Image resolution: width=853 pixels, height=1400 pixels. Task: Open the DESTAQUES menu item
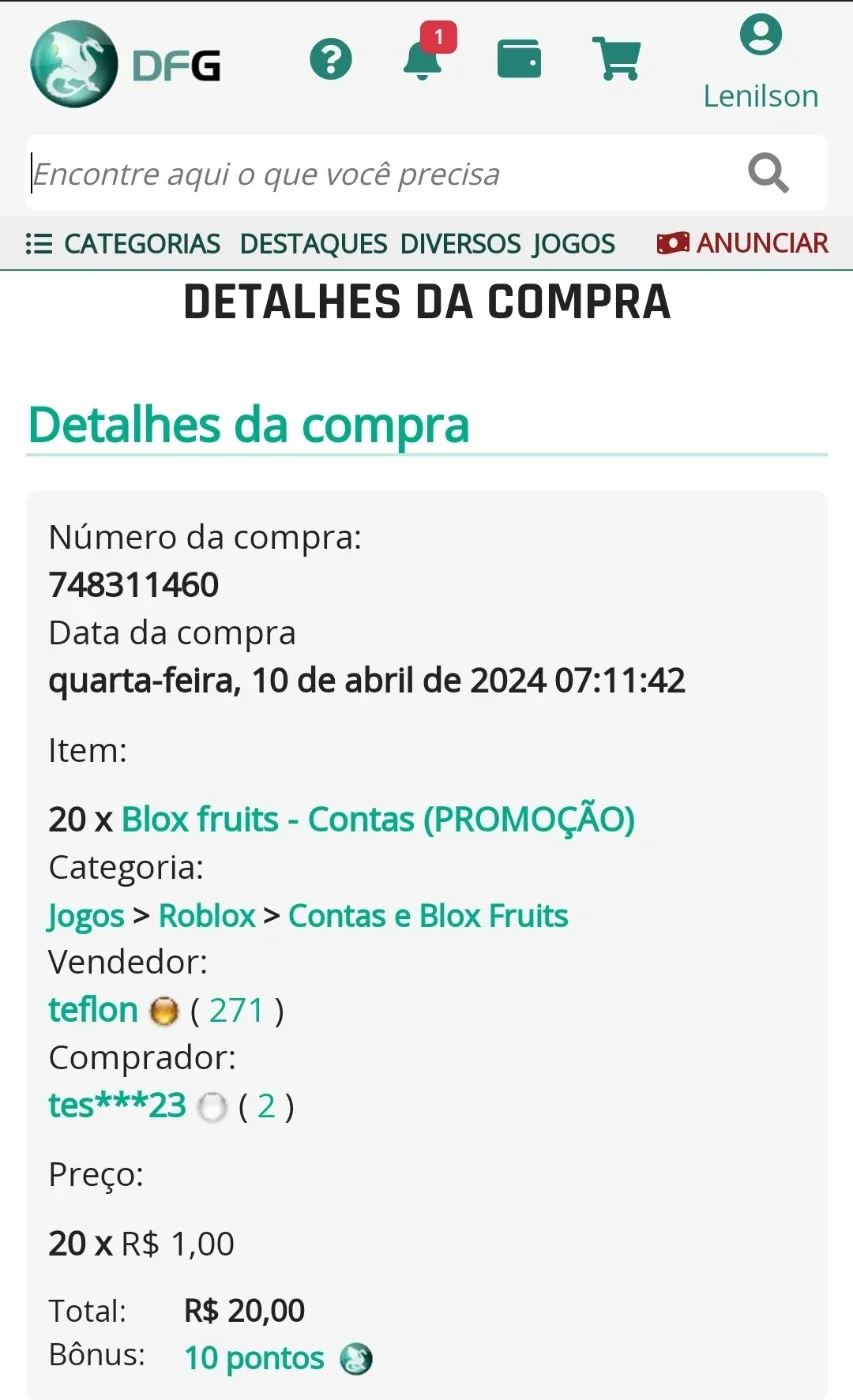[313, 243]
